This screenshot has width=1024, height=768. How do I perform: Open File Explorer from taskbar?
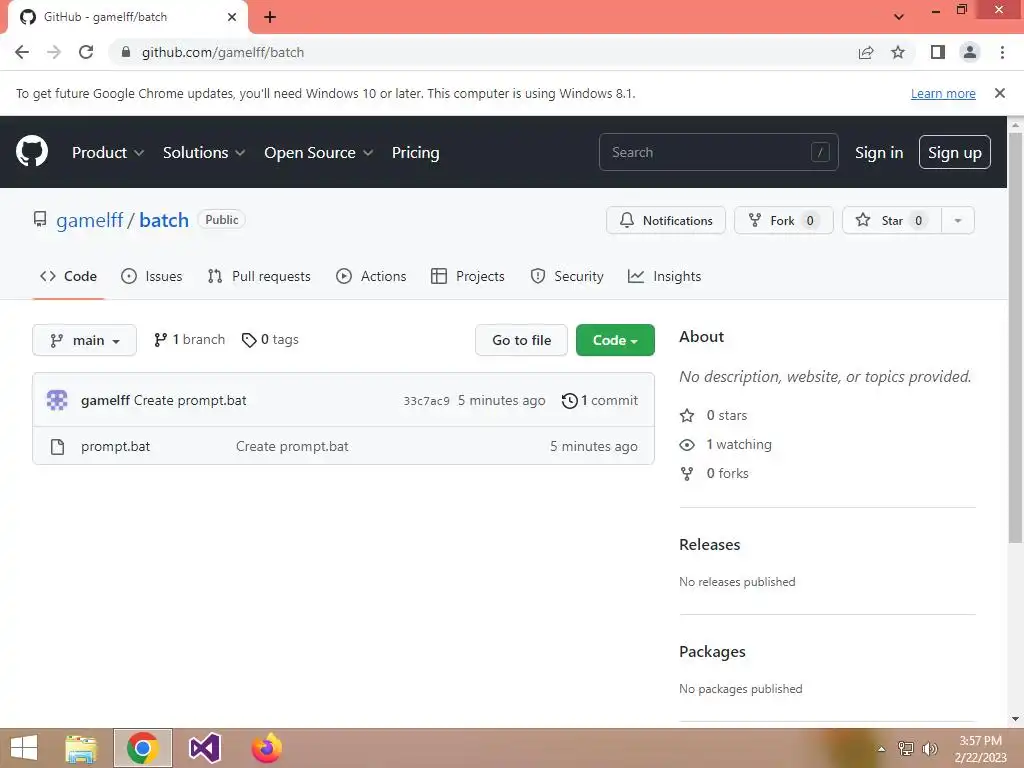point(81,748)
